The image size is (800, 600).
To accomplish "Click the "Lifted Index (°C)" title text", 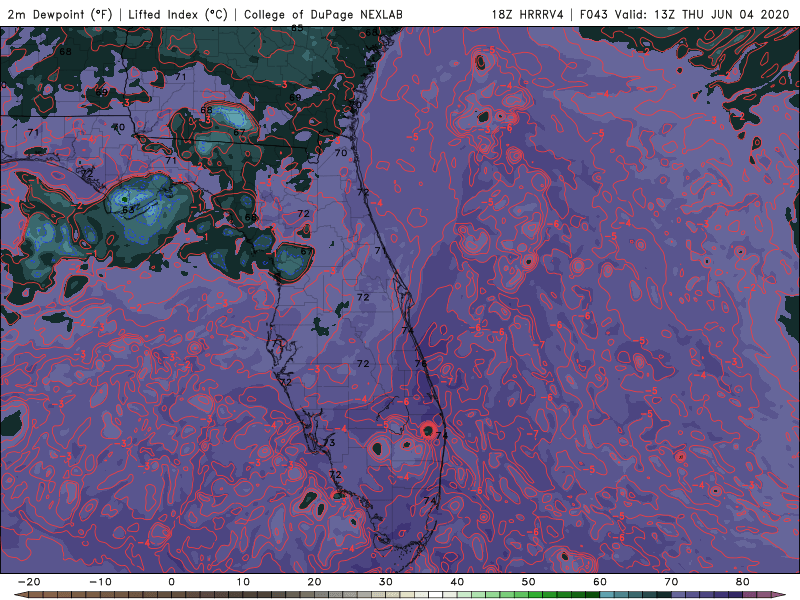I will 178,14.
